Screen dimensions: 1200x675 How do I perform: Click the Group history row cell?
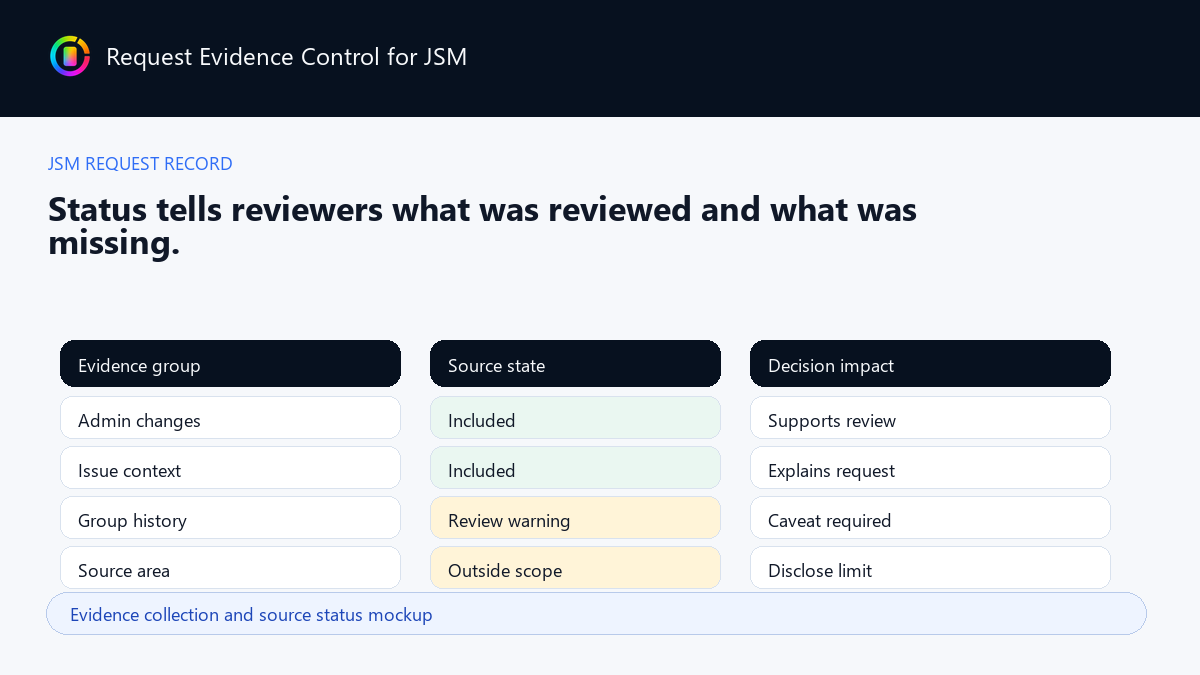pos(230,518)
